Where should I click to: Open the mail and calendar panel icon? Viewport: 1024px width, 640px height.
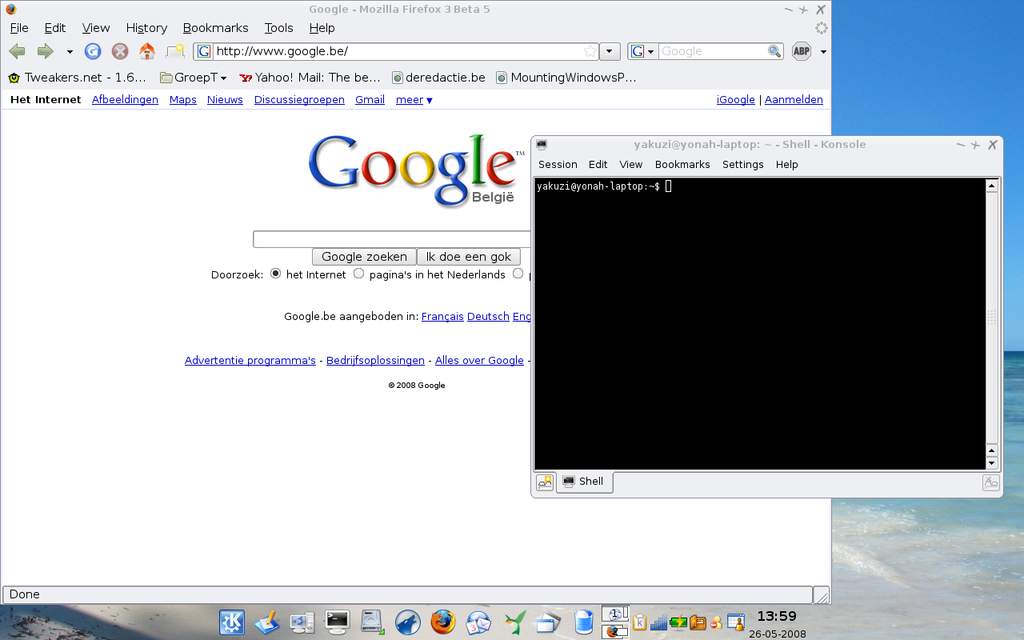478,622
